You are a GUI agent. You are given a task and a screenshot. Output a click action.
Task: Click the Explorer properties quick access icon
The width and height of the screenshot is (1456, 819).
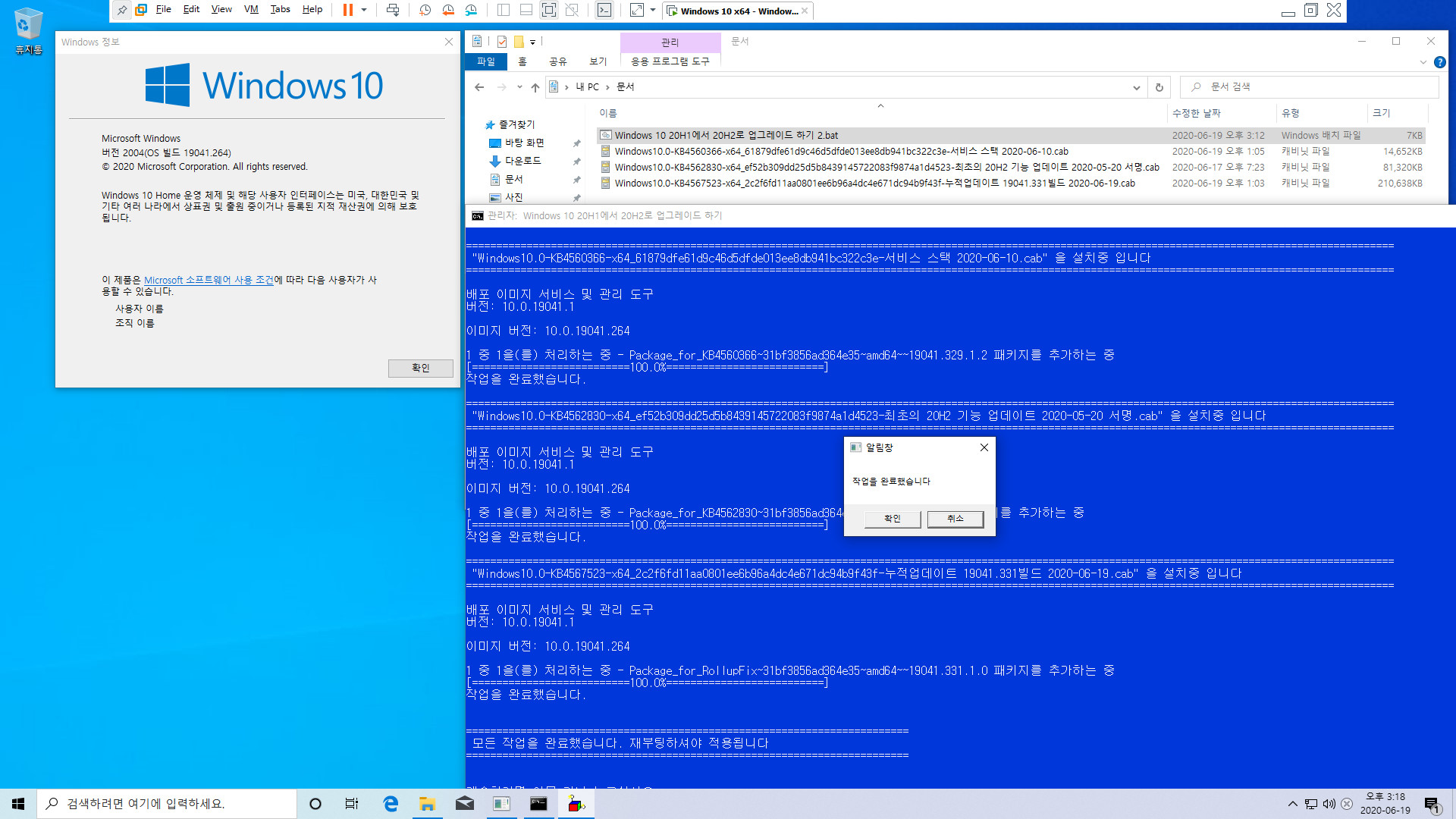[502, 42]
